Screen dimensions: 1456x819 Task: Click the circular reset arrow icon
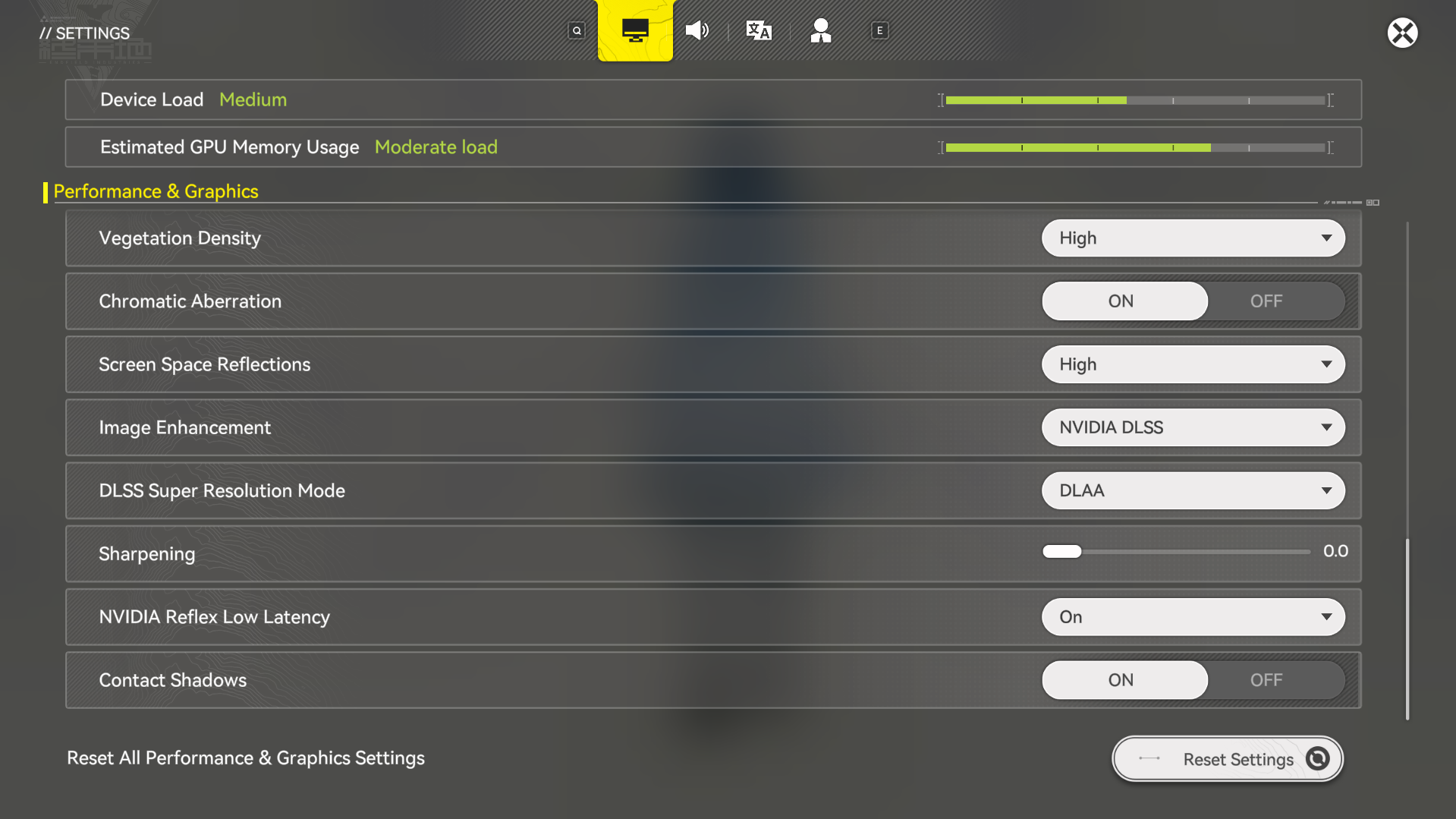(1318, 758)
